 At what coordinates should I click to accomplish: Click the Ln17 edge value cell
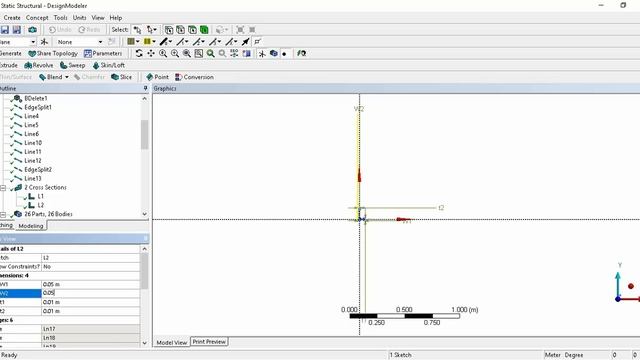pos(91,329)
